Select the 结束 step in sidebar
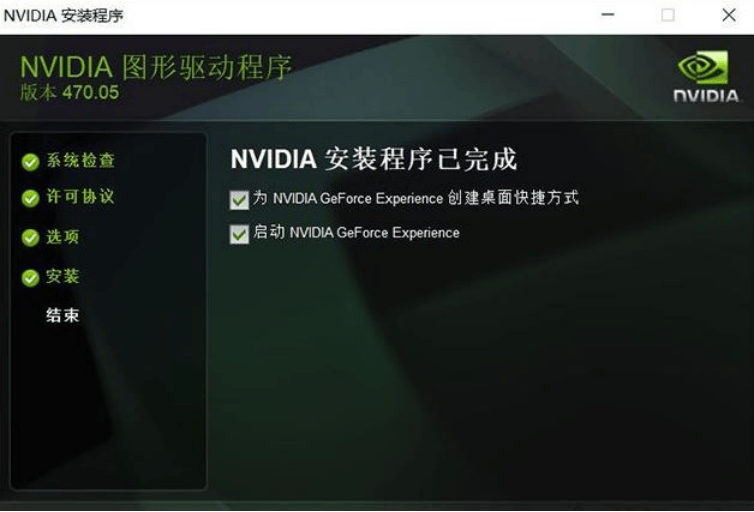 63,315
